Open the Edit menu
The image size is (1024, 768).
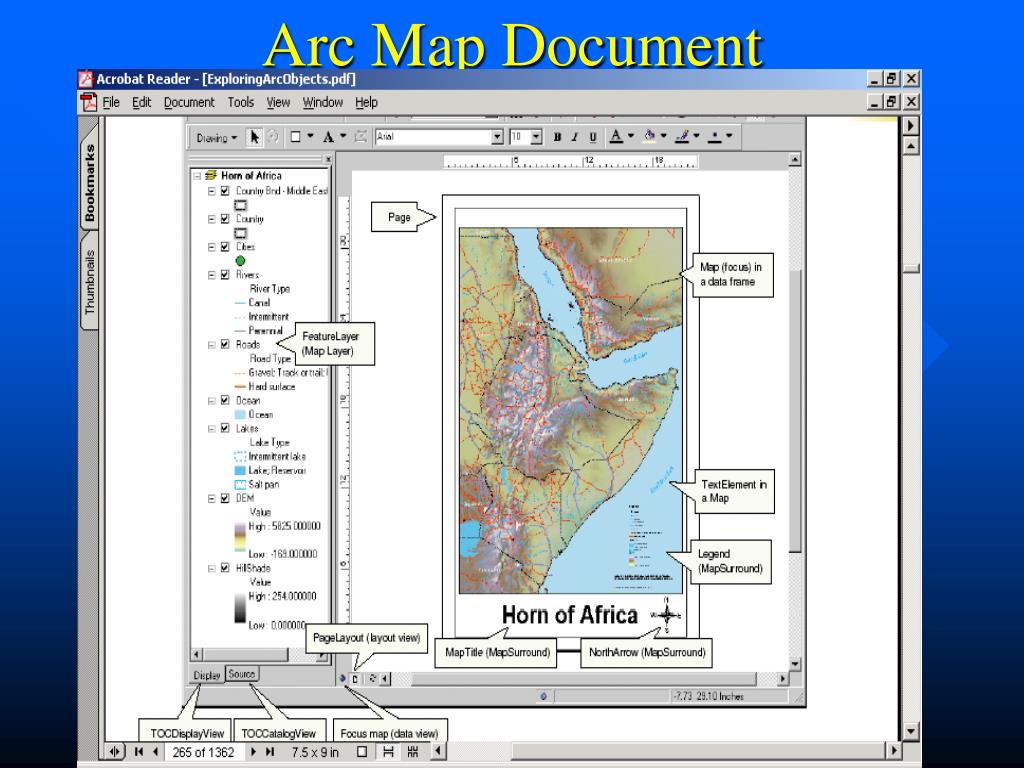tap(141, 103)
